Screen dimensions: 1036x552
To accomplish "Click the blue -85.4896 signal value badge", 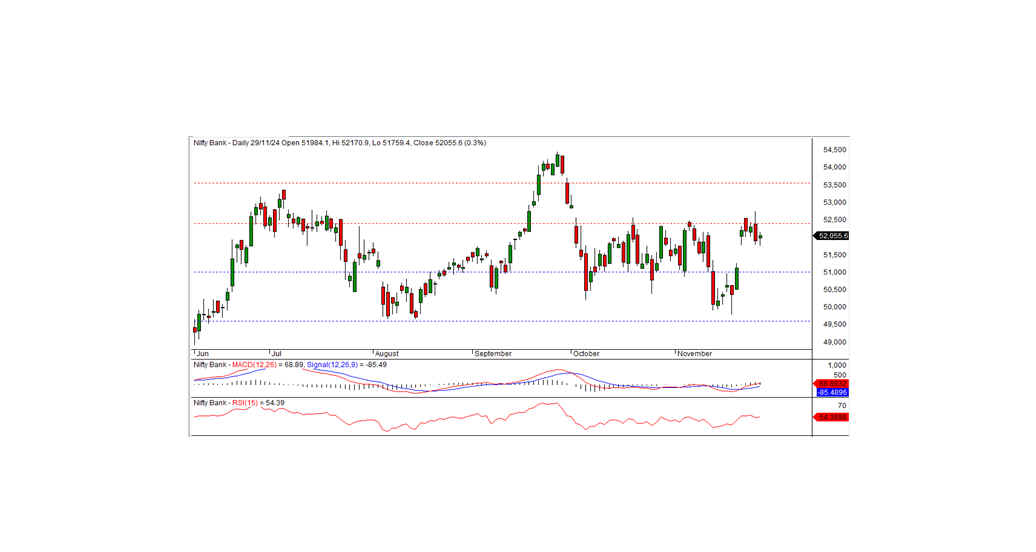I will (x=832, y=393).
